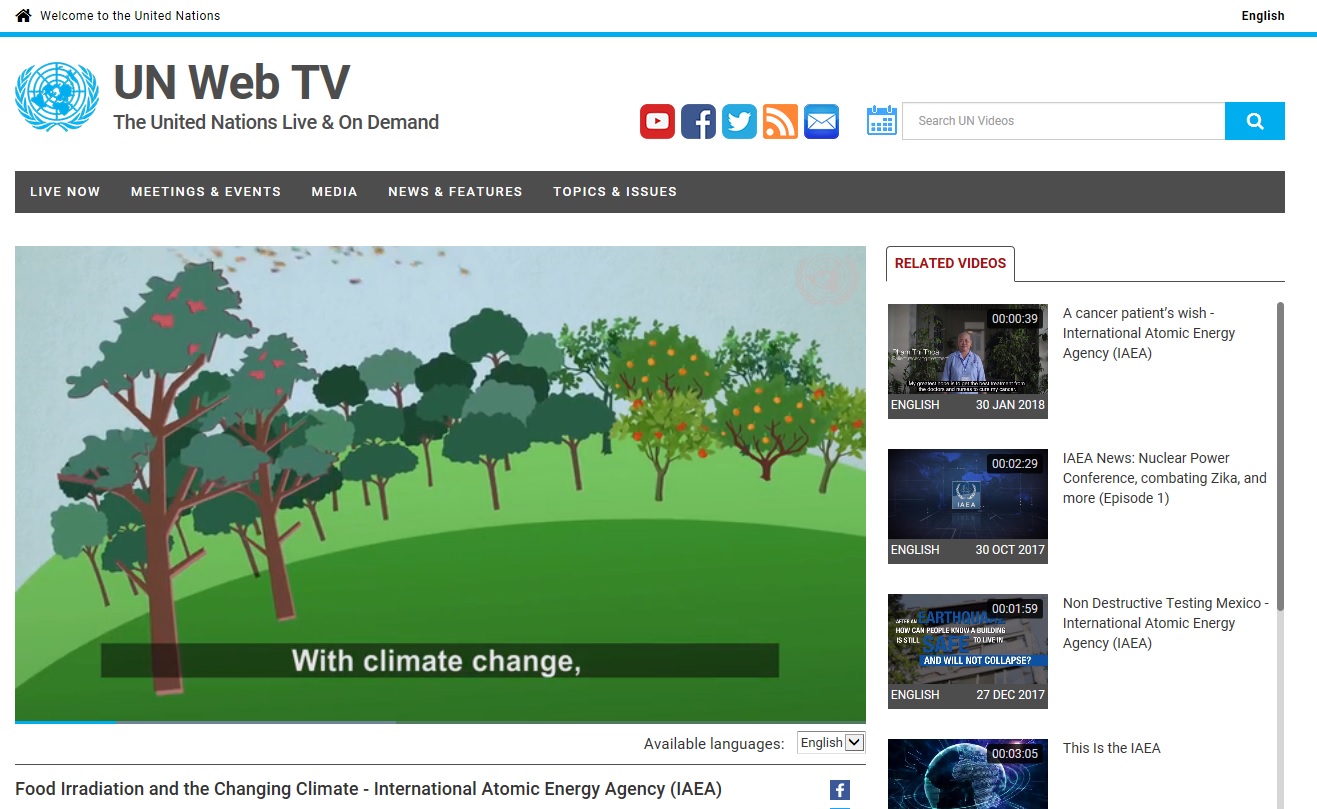Viewport: 1317px width, 809px height.
Task: Open the UN emblem logo
Action: (x=57, y=96)
